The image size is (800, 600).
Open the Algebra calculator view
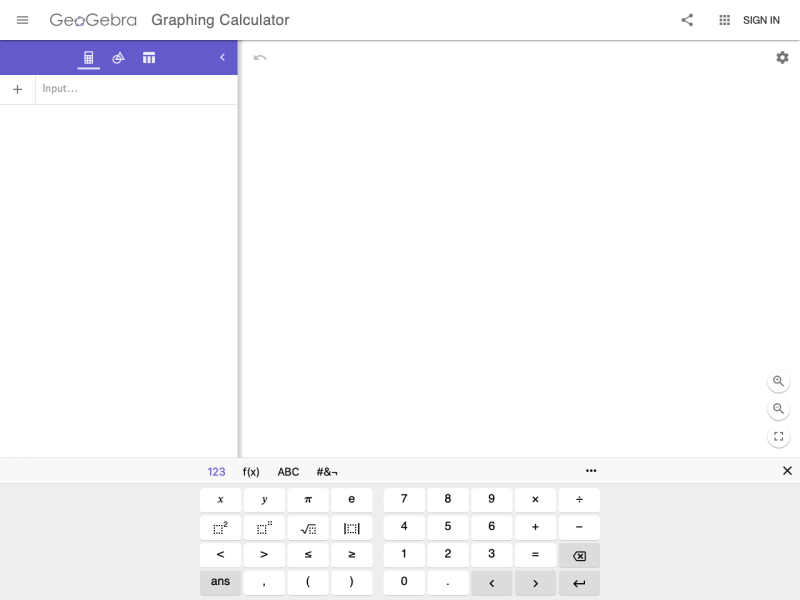click(x=88, y=57)
